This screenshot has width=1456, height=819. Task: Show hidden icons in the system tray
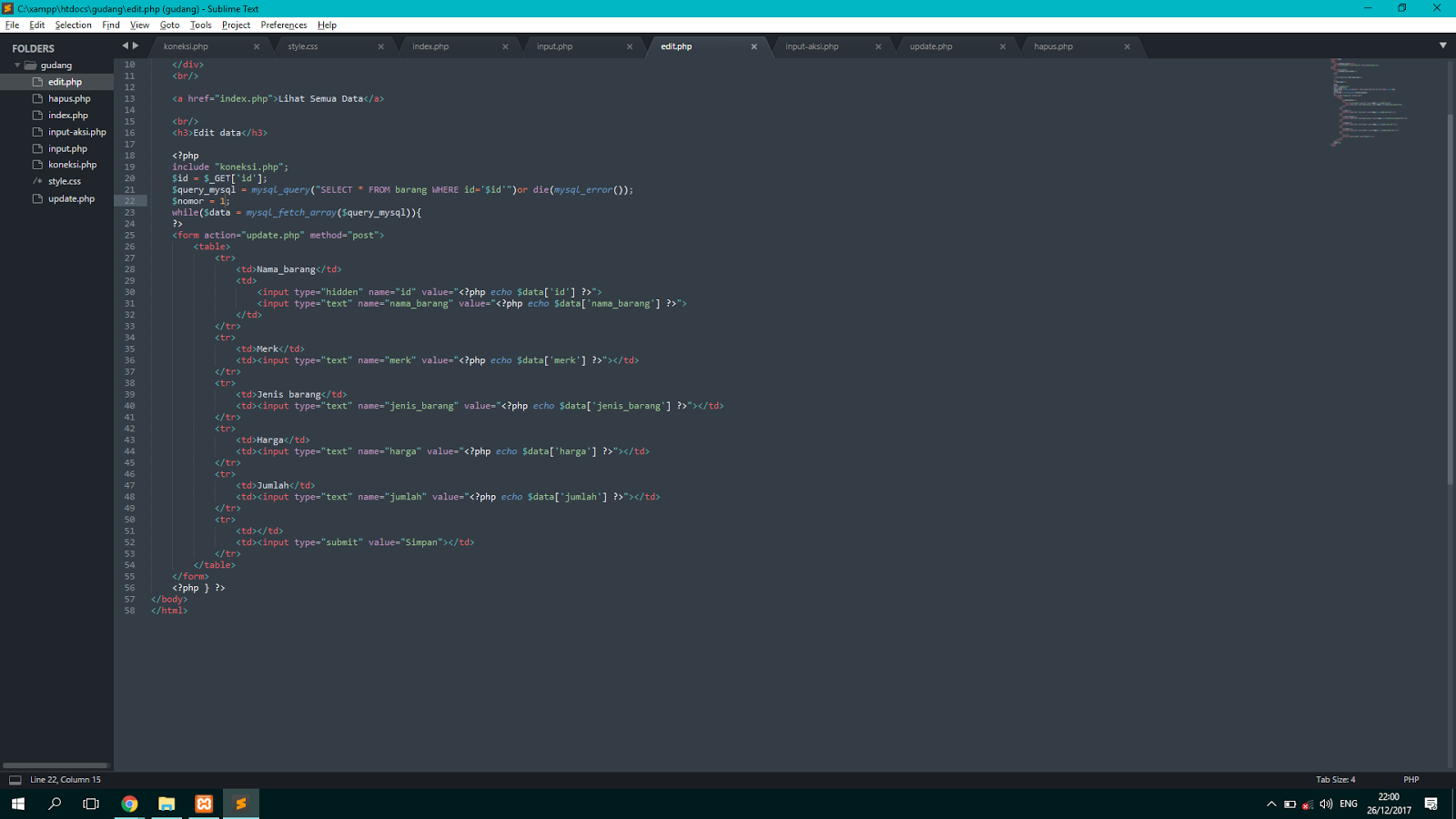(x=1272, y=804)
